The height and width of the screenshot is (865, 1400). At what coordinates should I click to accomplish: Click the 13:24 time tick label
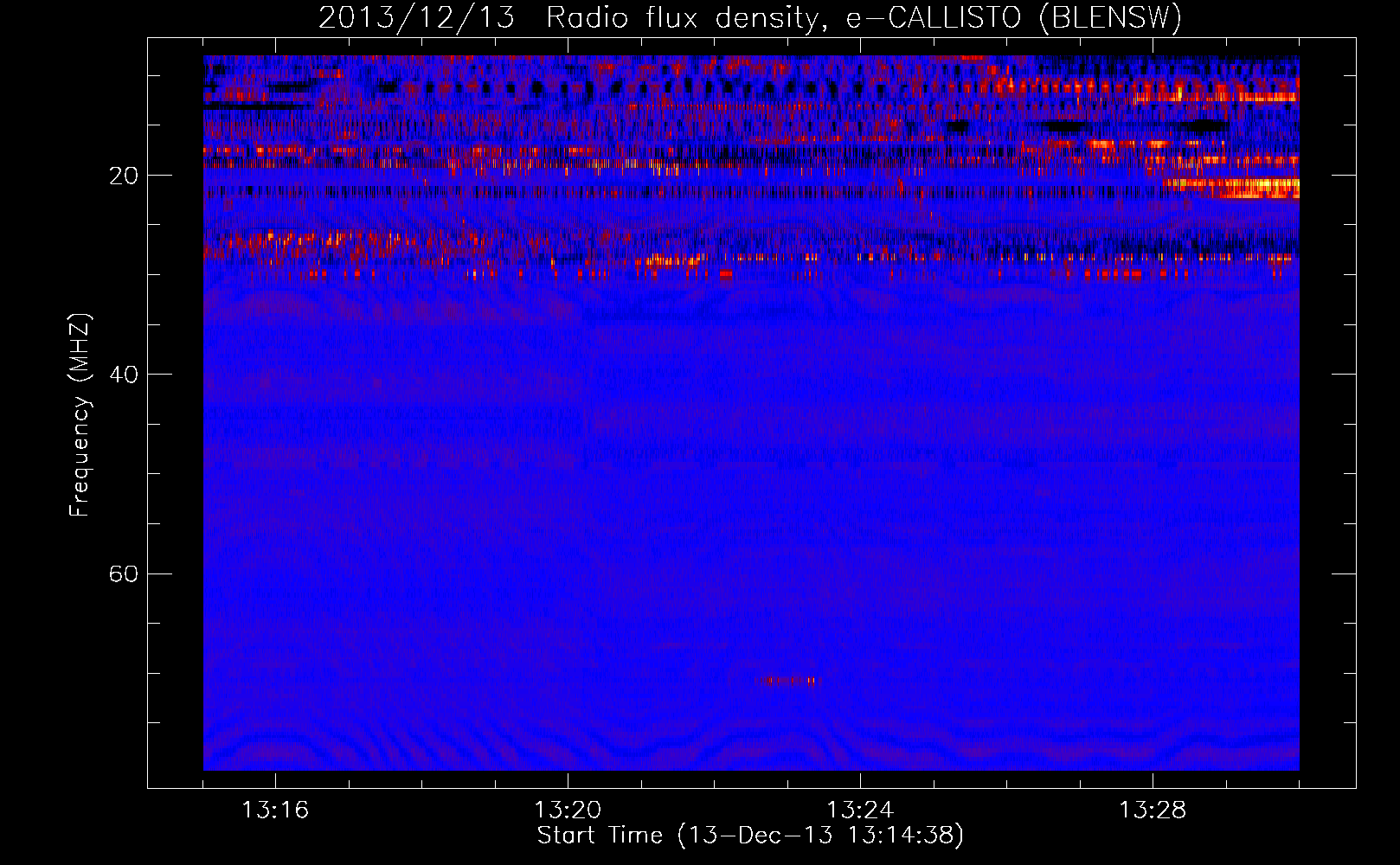[860, 811]
